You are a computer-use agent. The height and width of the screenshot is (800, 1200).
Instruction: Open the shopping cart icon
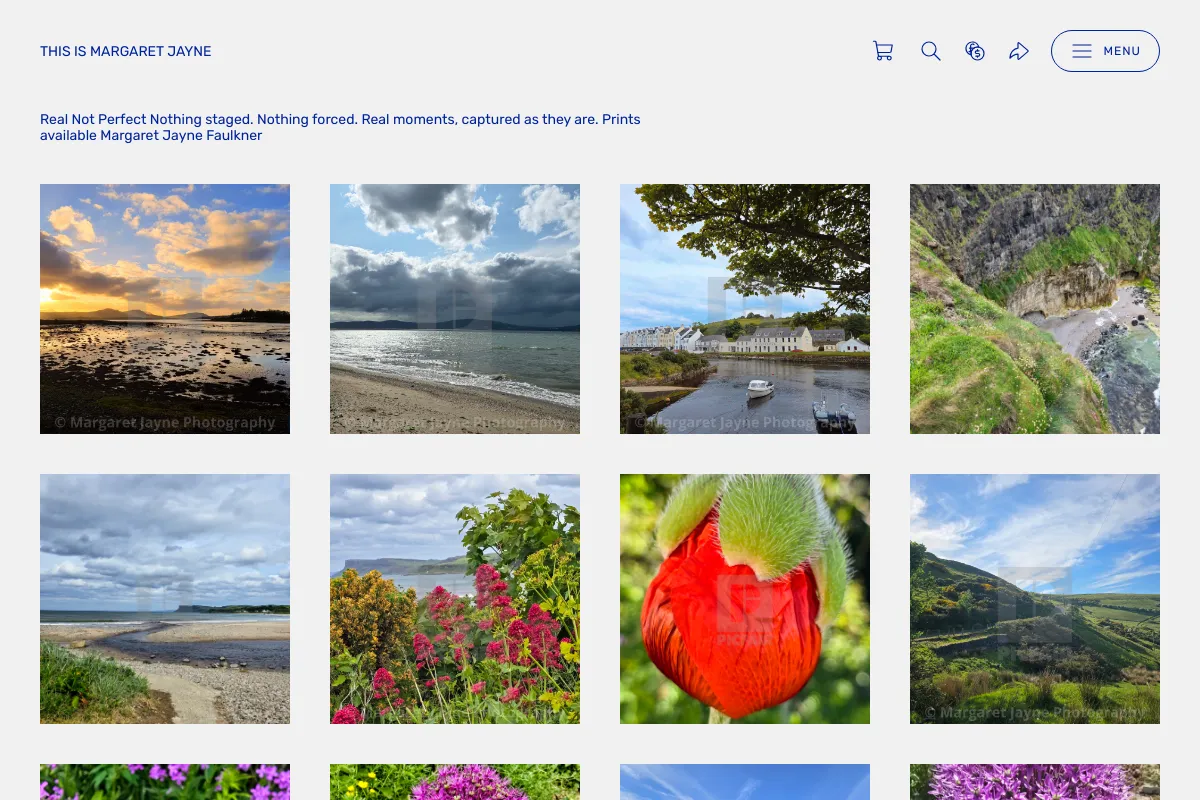(x=883, y=51)
